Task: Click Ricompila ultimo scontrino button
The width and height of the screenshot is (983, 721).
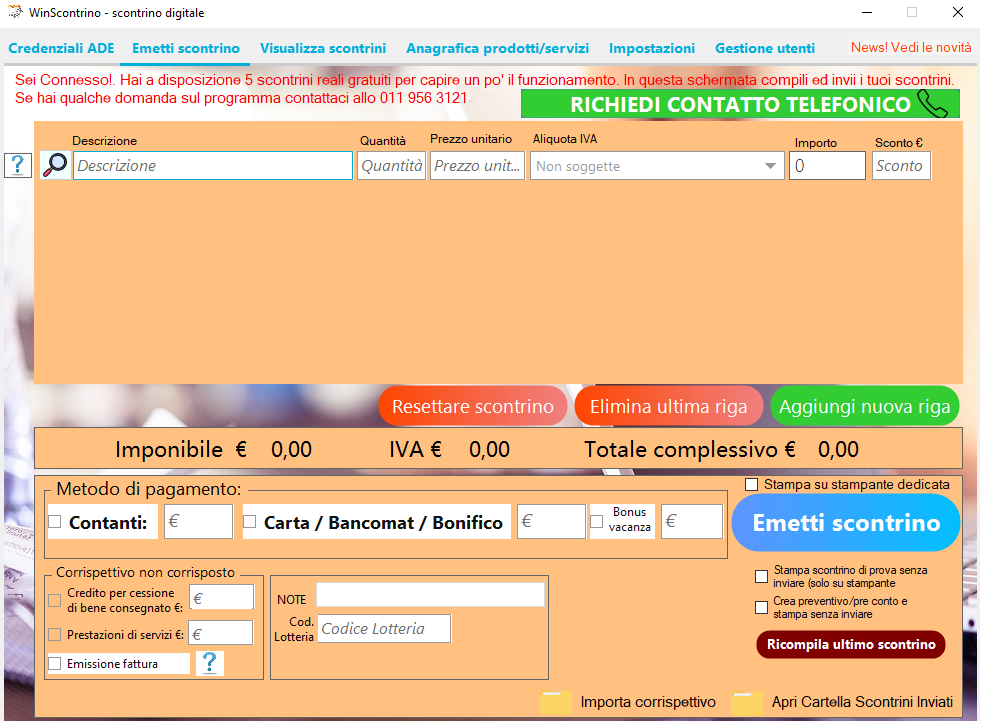Action: tap(851, 645)
